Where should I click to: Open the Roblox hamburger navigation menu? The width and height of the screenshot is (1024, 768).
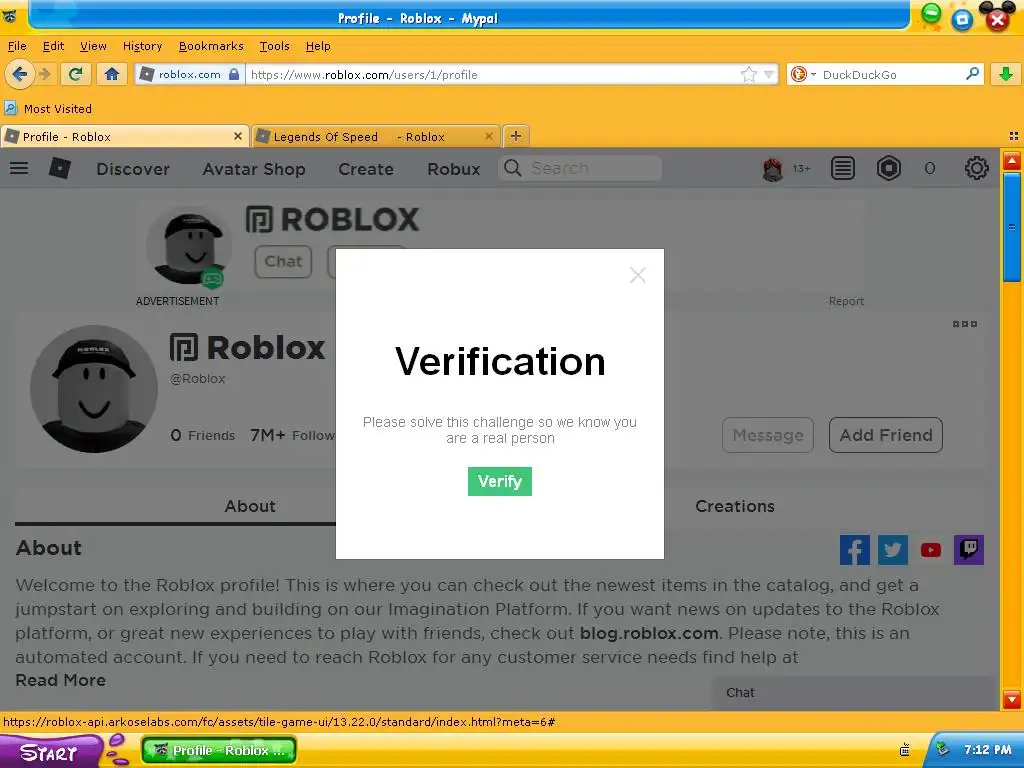click(x=19, y=168)
